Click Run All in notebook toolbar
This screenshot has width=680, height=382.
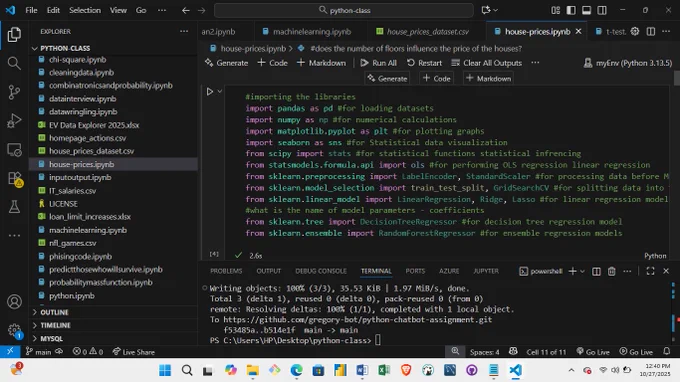coord(378,63)
